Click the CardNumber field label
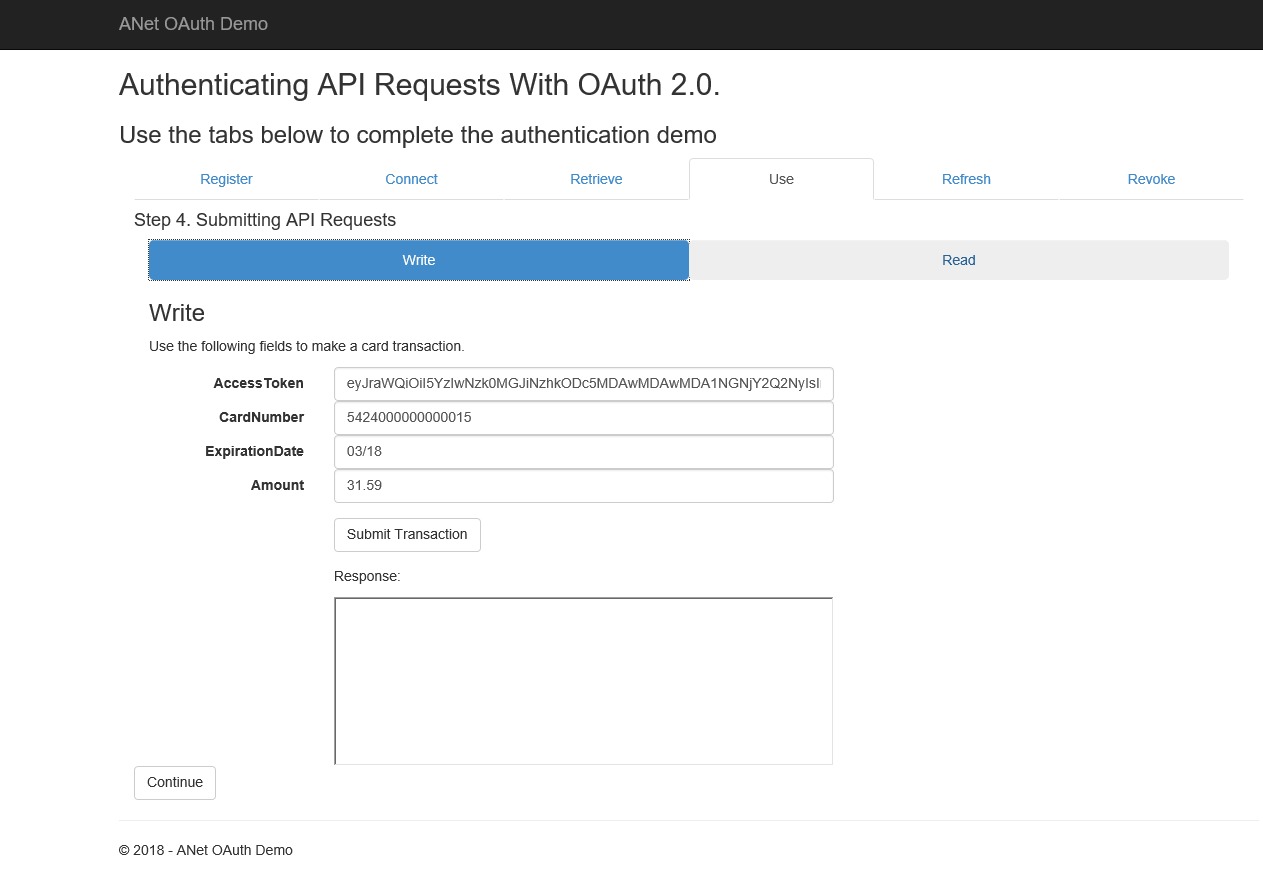This screenshot has width=1263, height=869. click(x=261, y=418)
